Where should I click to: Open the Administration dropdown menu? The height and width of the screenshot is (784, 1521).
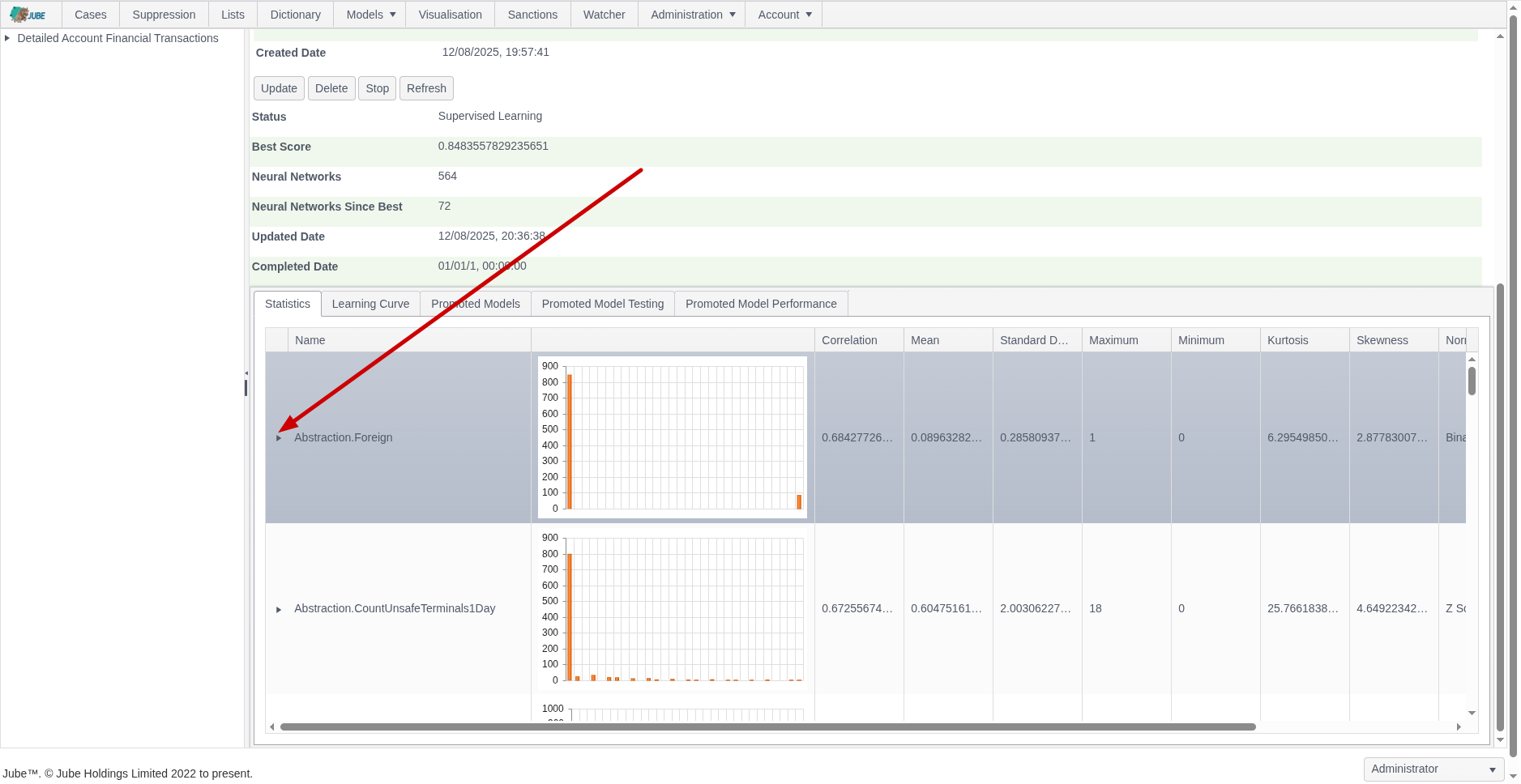pyautogui.click(x=693, y=15)
